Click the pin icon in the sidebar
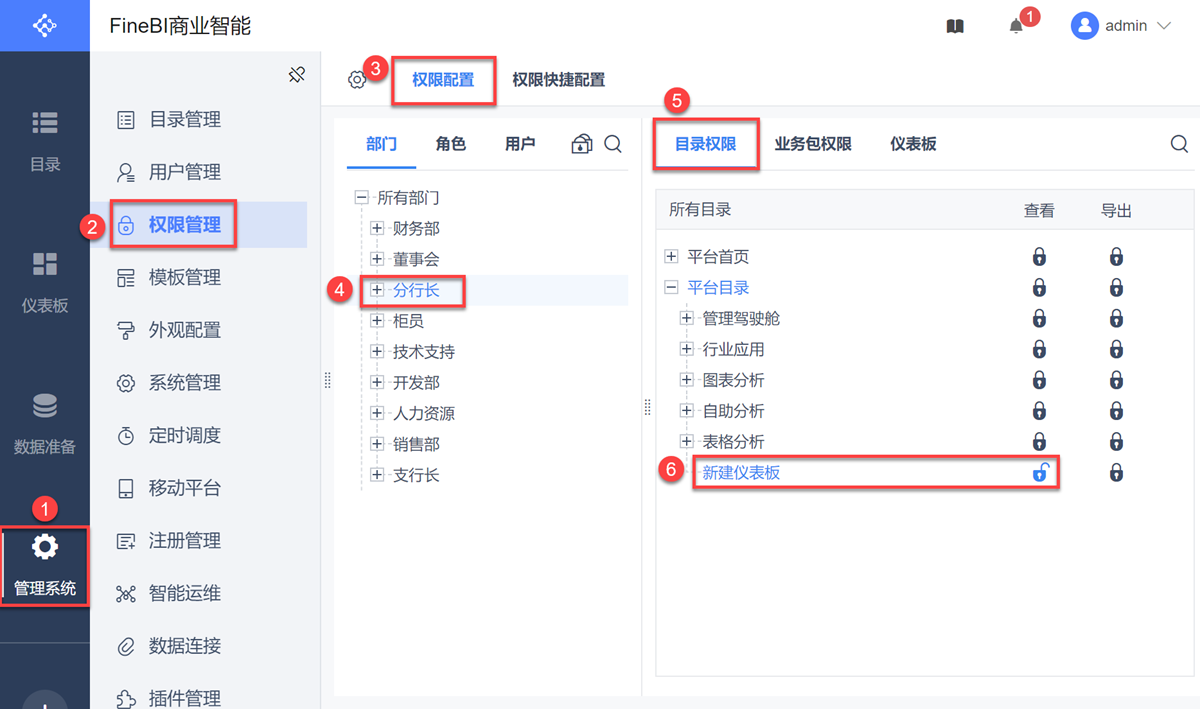The height and width of the screenshot is (709, 1200). coord(296,75)
